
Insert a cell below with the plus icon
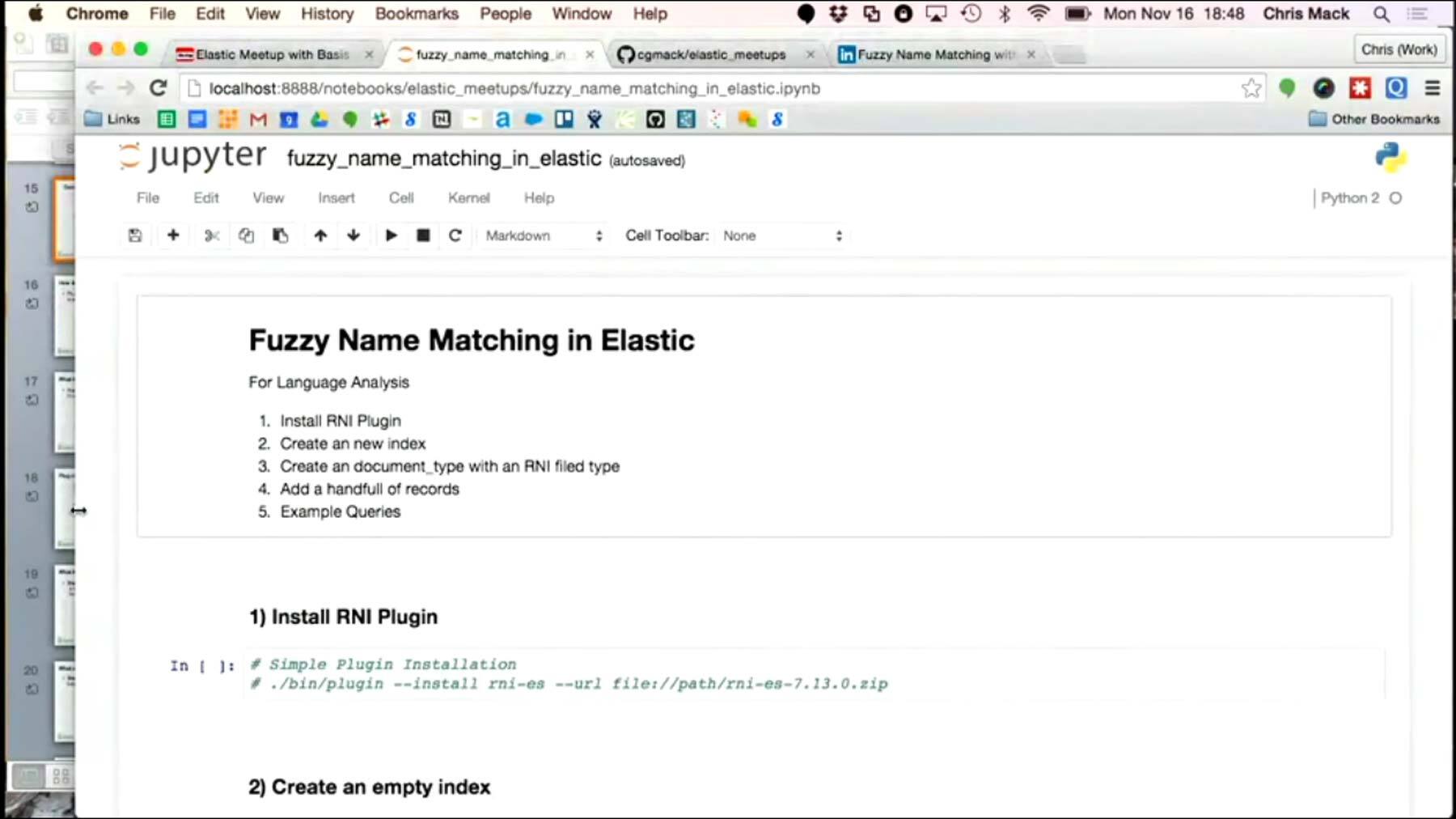click(172, 235)
